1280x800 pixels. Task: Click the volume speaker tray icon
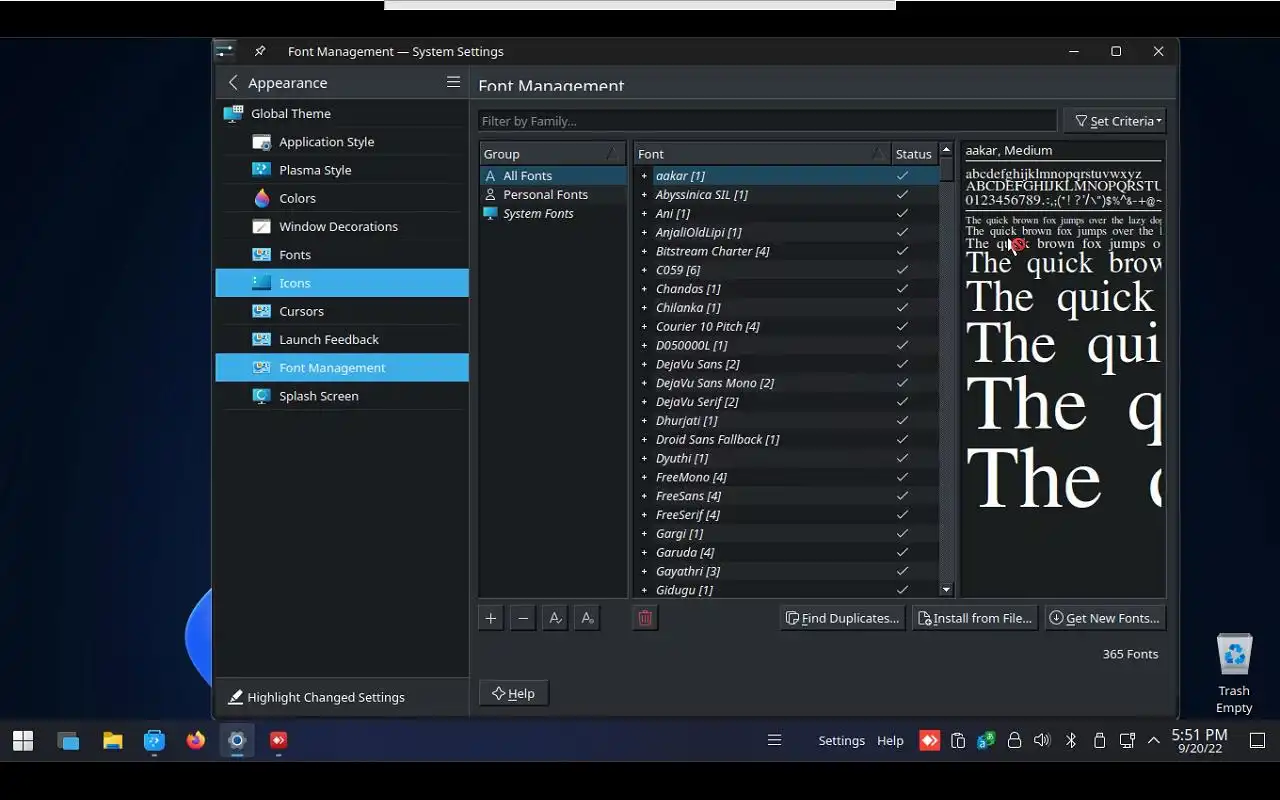pos(1042,741)
